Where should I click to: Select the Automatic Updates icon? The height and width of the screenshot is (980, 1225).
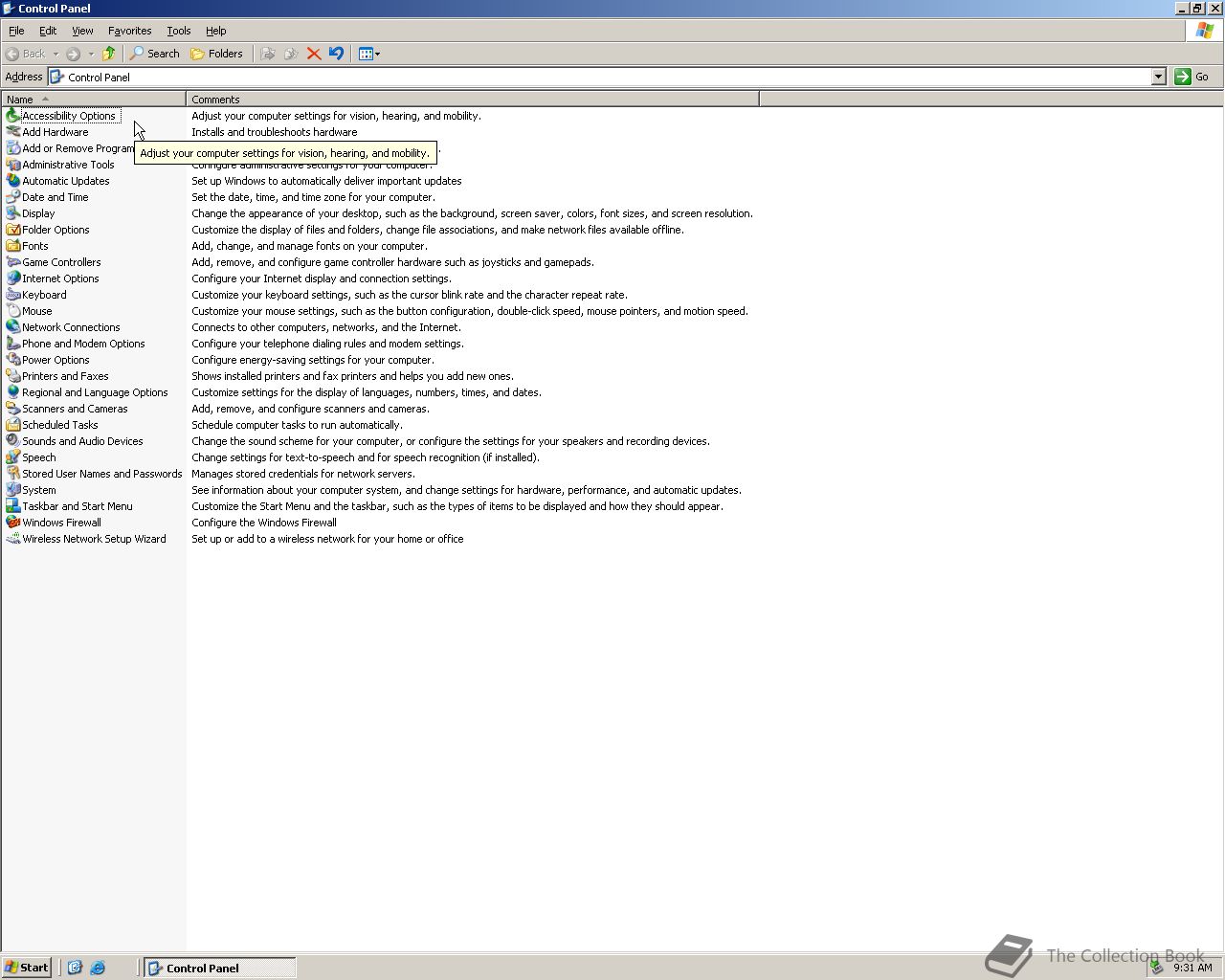point(13,181)
